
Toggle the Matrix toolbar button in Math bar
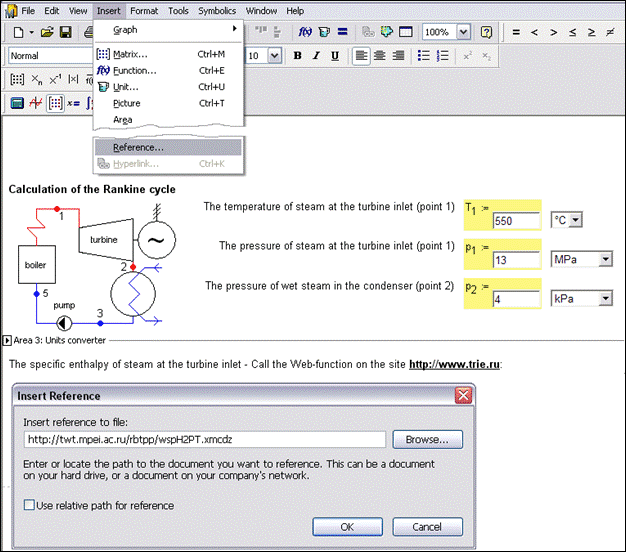(x=55, y=103)
